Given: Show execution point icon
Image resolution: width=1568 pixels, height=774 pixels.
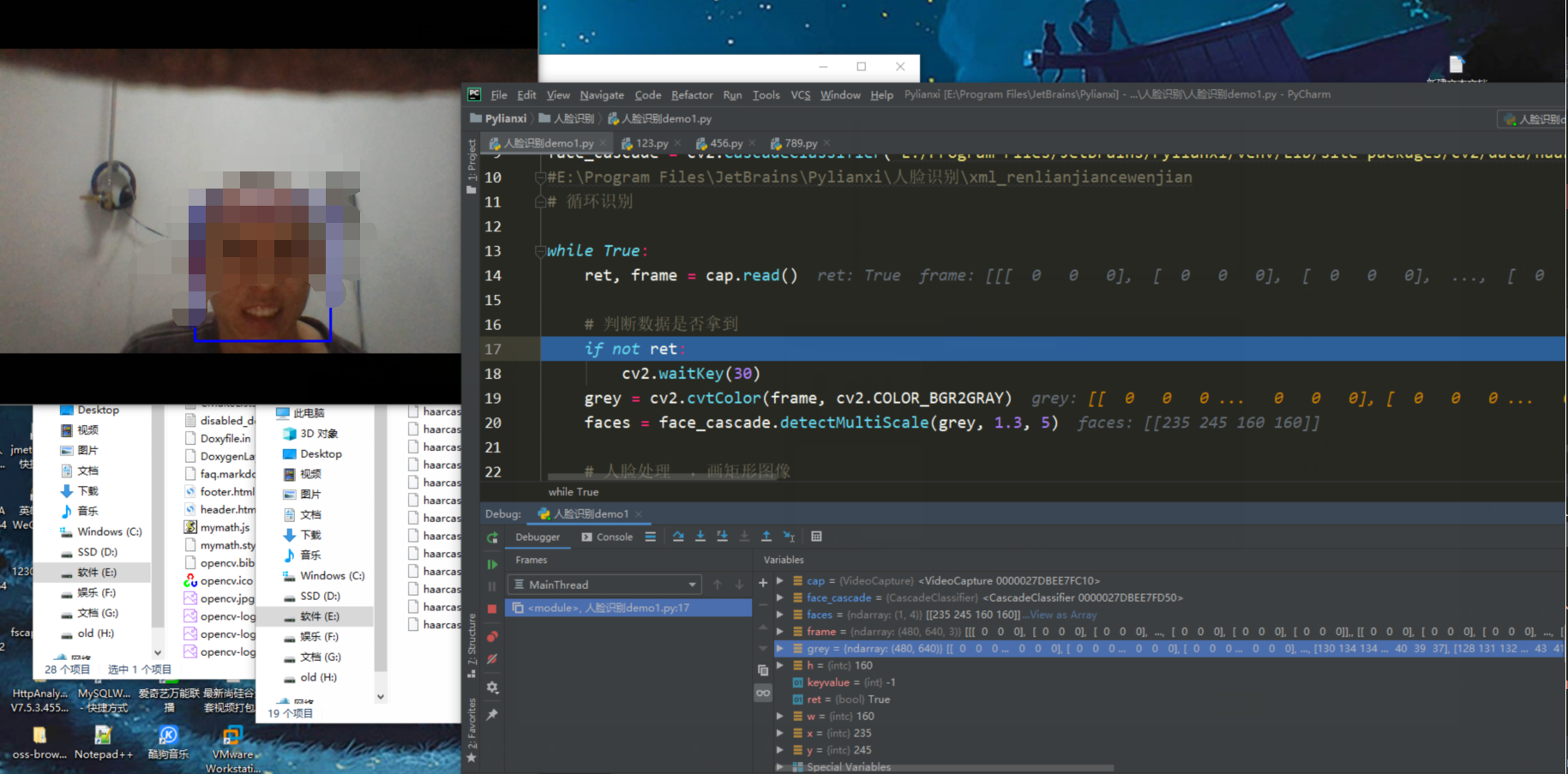Looking at the screenshot, I should pos(651,537).
